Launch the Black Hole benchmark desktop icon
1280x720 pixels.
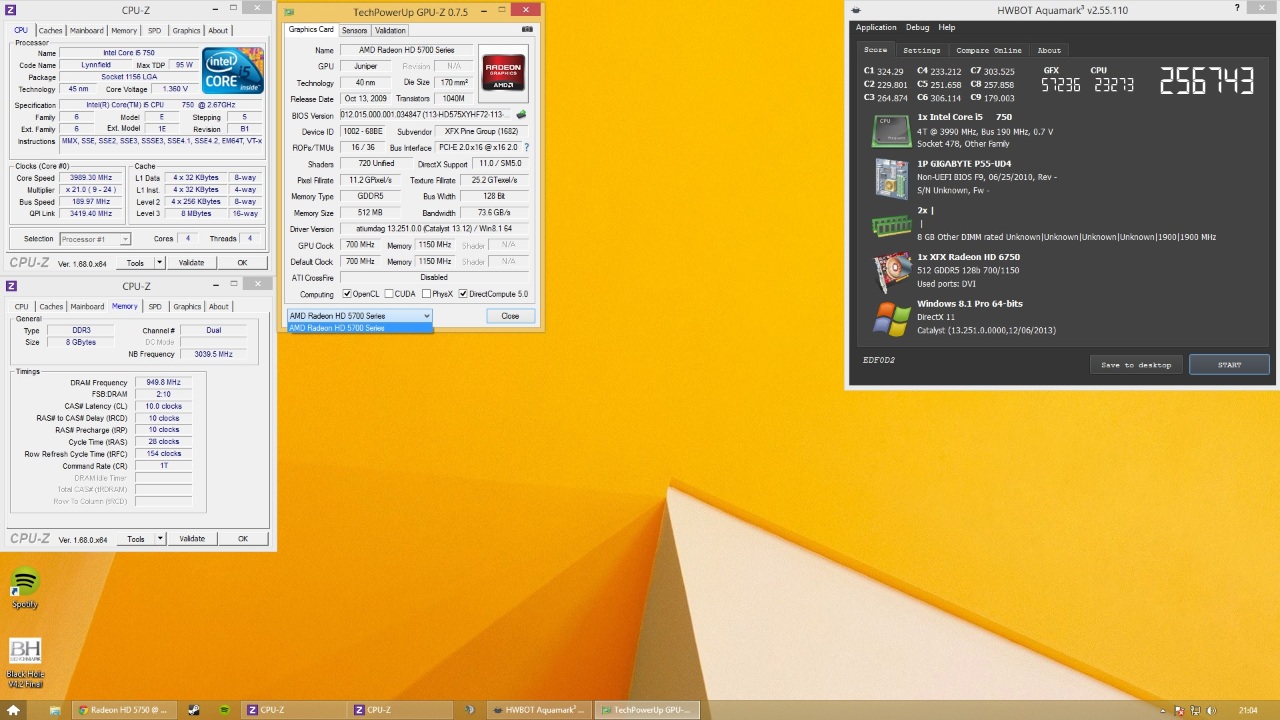(25, 662)
